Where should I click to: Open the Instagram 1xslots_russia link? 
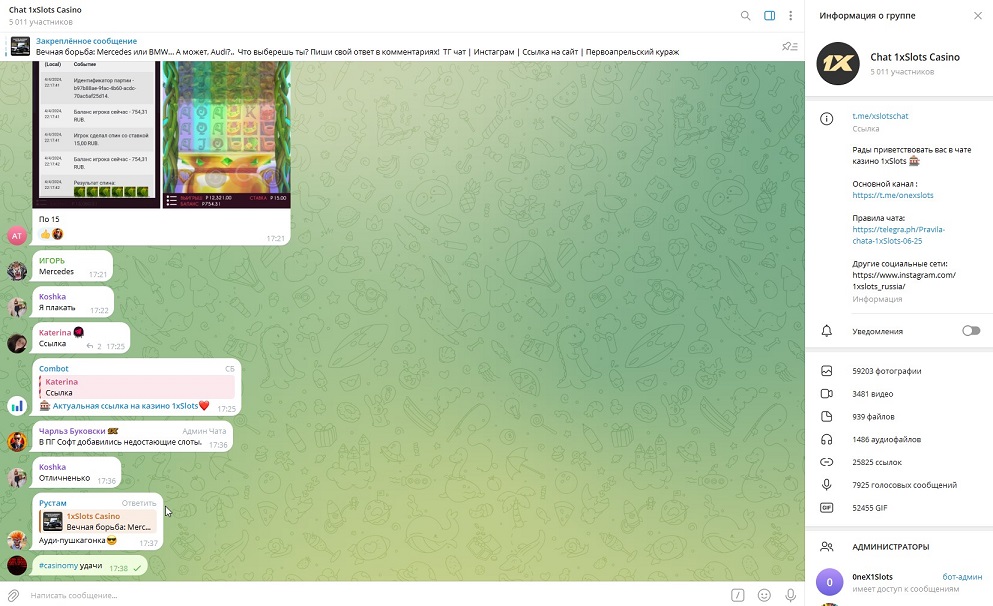(904, 281)
